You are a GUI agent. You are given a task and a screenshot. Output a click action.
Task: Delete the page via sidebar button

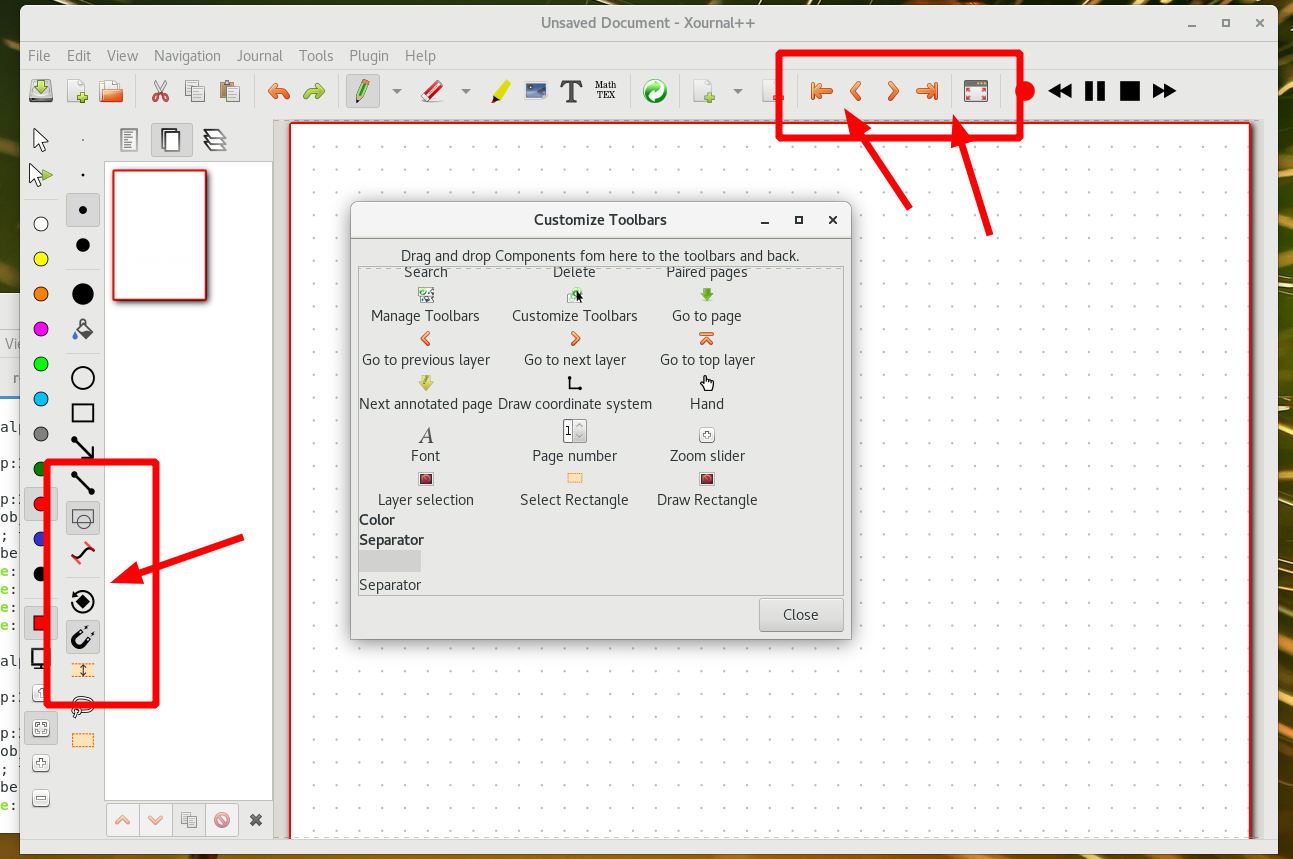pos(222,820)
